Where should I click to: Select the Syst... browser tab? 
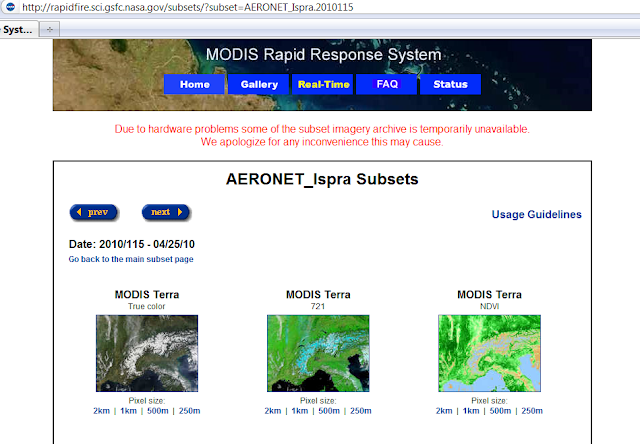pyautogui.click(x=18, y=29)
